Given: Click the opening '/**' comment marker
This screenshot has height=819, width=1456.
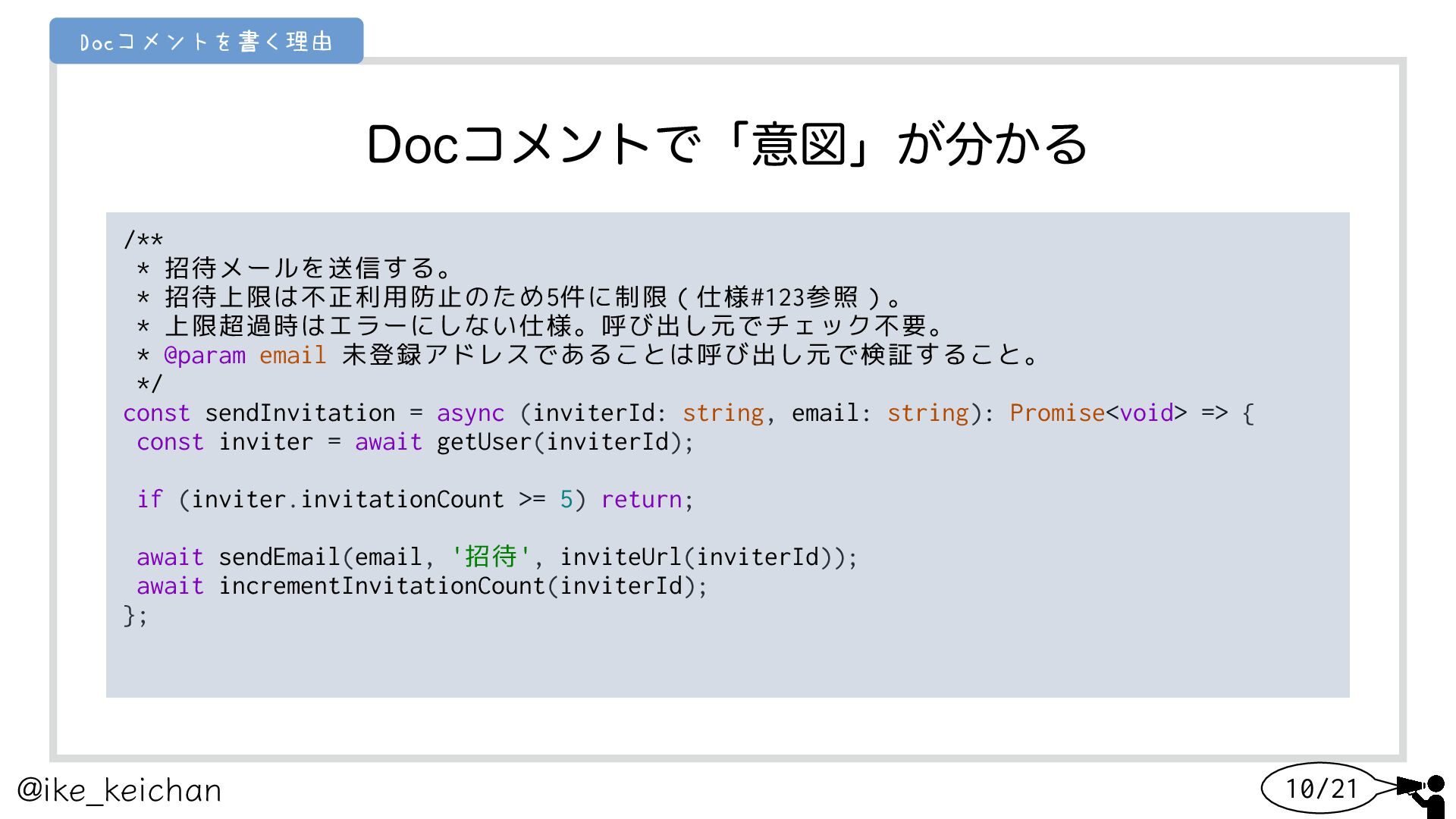Looking at the screenshot, I should (143, 240).
